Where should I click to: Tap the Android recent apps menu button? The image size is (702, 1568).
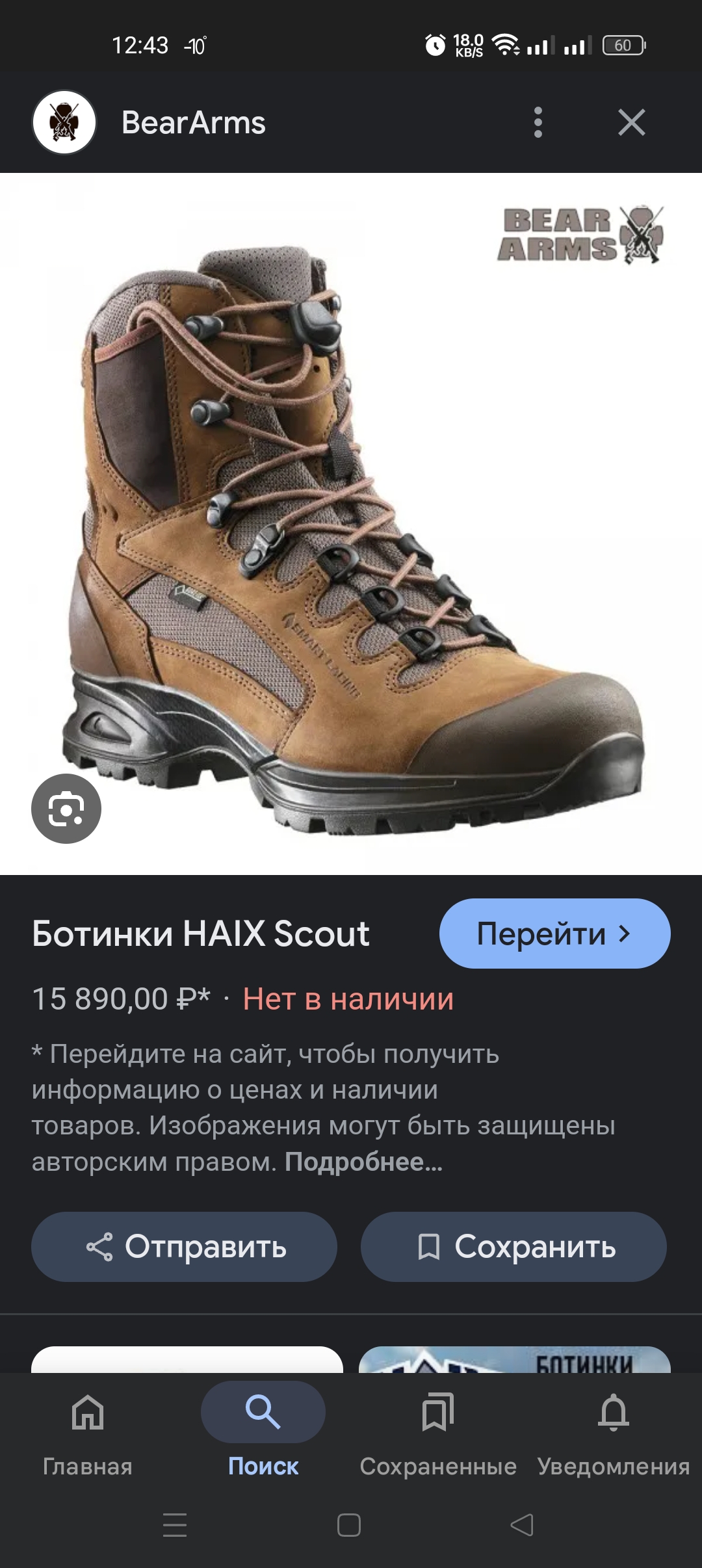click(x=175, y=1525)
